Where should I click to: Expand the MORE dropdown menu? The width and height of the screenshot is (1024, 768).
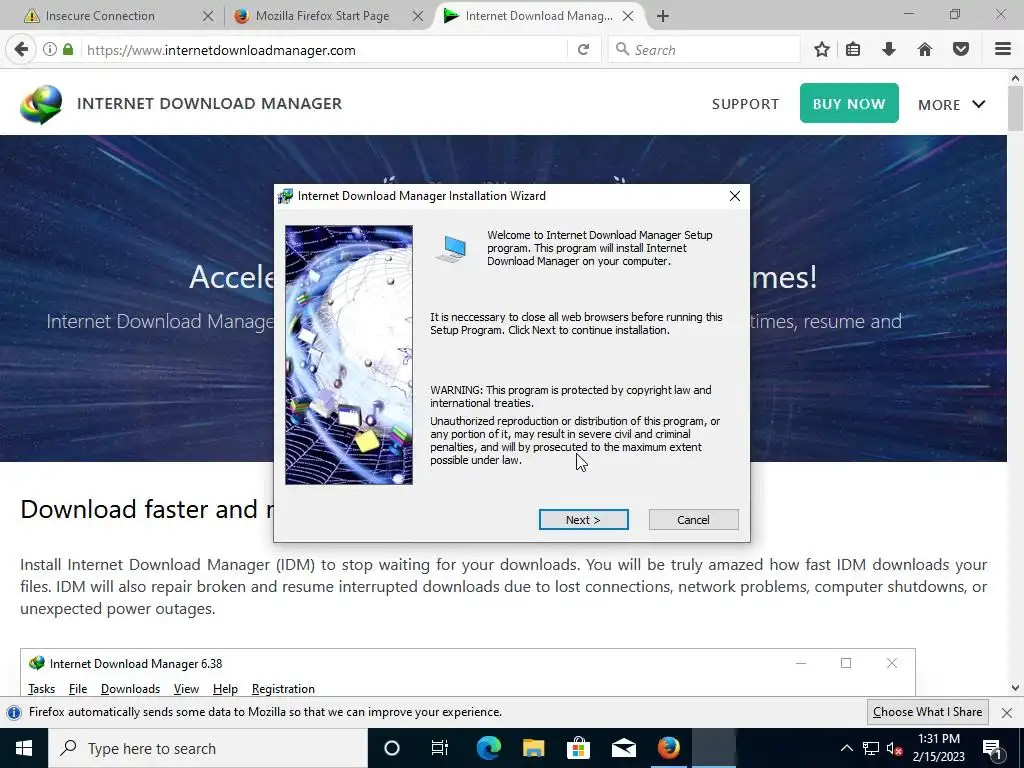[952, 104]
